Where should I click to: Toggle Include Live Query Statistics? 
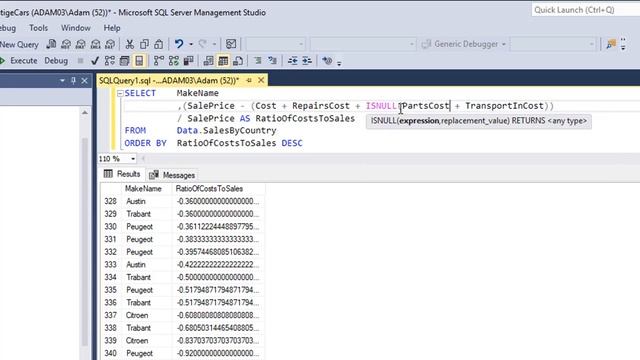tap(174, 61)
